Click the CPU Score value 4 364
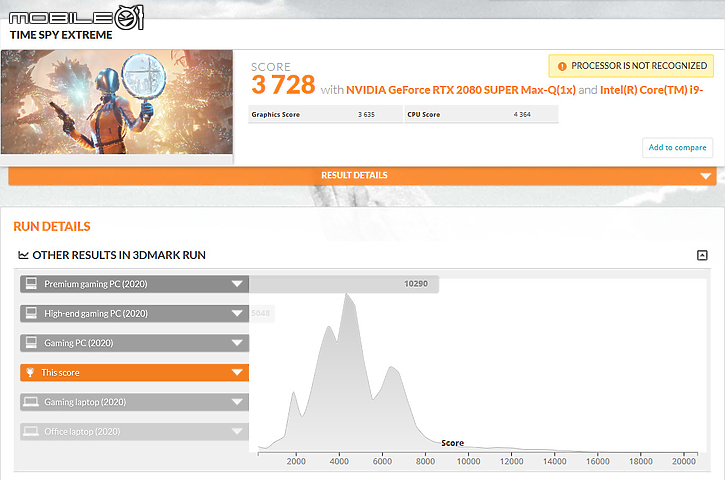 pos(522,115)
